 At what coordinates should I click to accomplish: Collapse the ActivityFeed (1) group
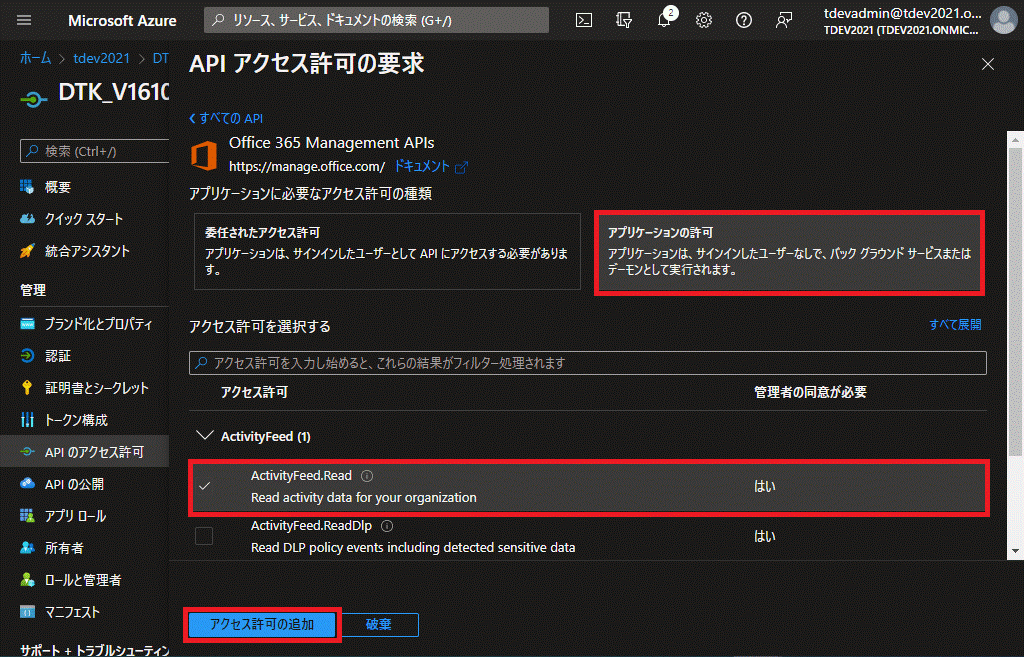[204, 436]
